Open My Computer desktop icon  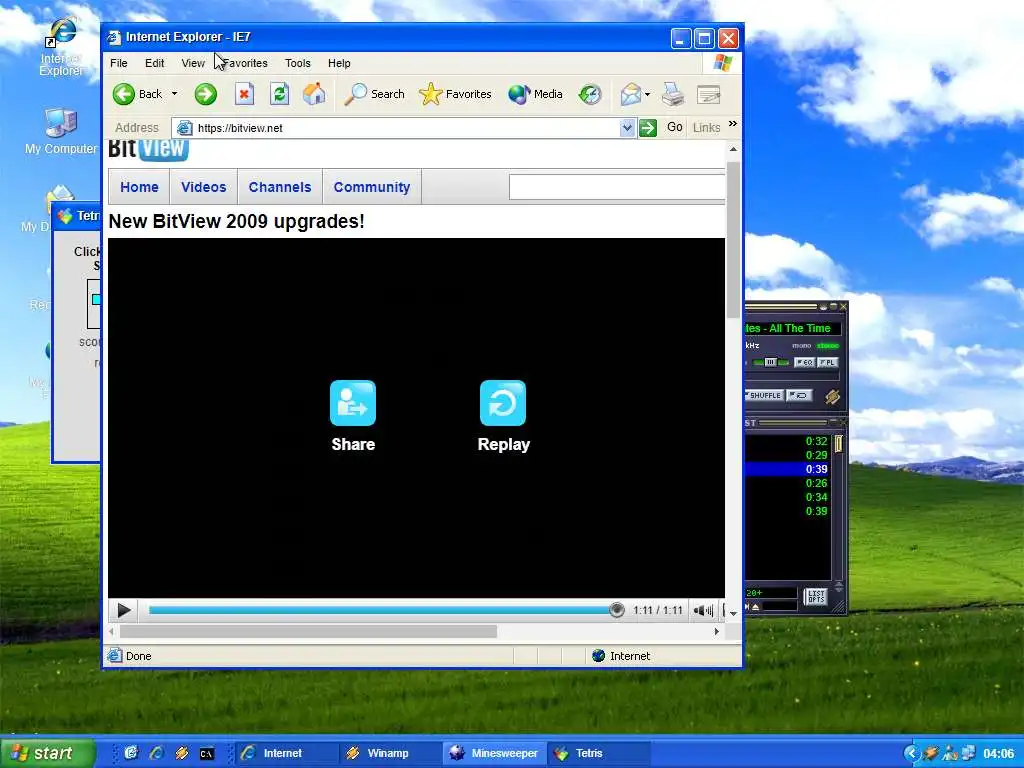(61, 132)
